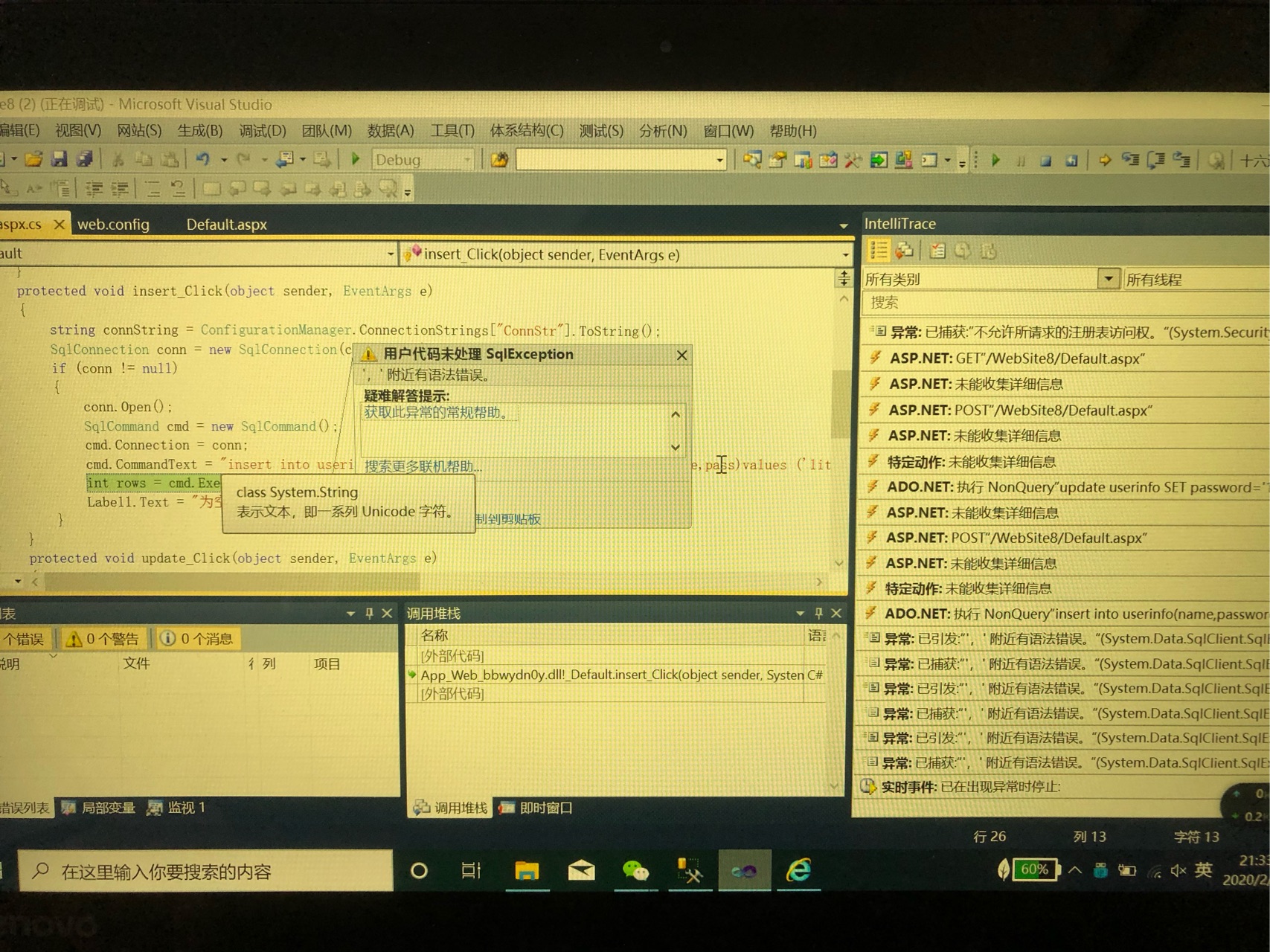1270x952 pixels.
Task: Click 获取此异常的常规帮助 link
Action: coord(436,412)
